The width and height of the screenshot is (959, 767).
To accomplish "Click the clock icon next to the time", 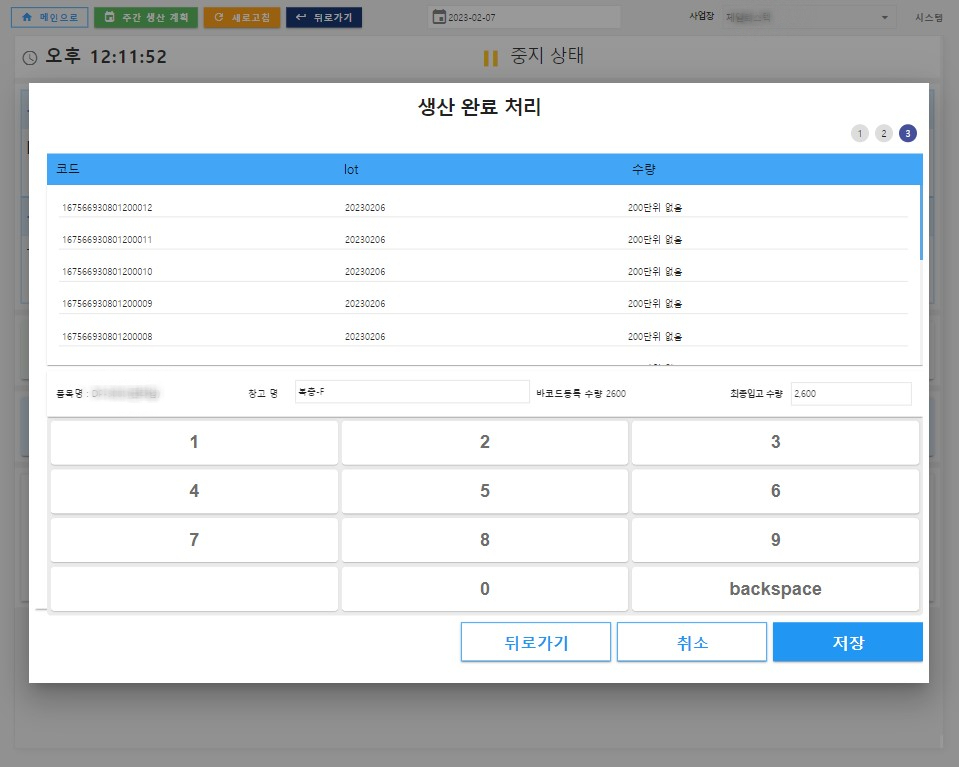I will click(x=30, y=57).
